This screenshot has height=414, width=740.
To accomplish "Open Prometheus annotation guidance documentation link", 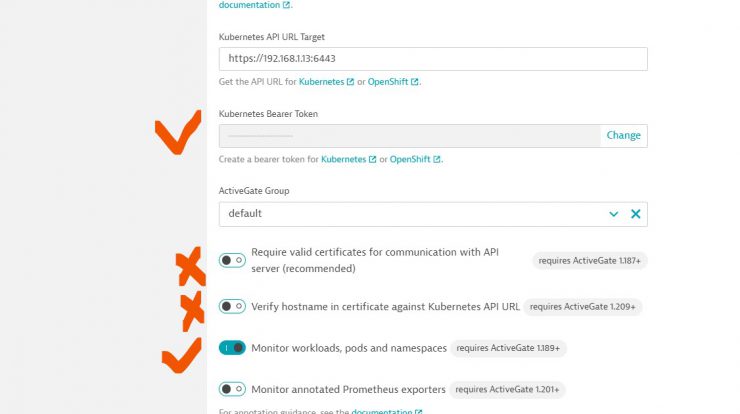I will (x=382, y=411).
